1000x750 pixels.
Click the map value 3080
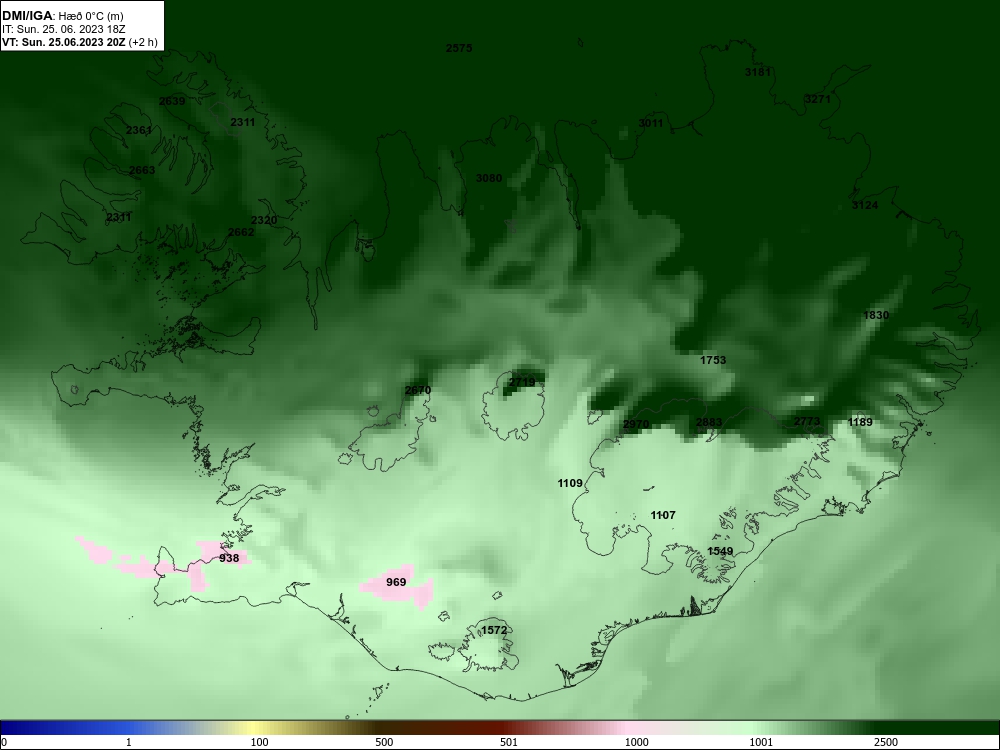coord(489,179)
